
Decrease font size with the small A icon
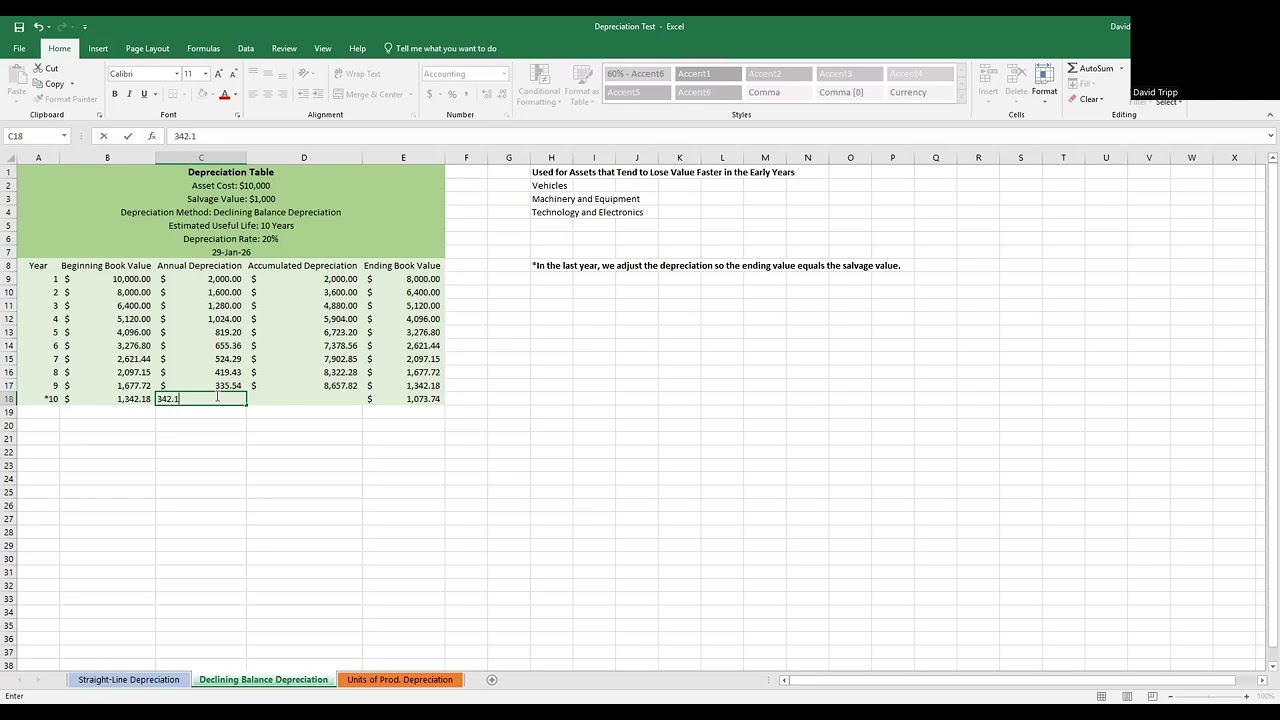[x=233, y=74]
